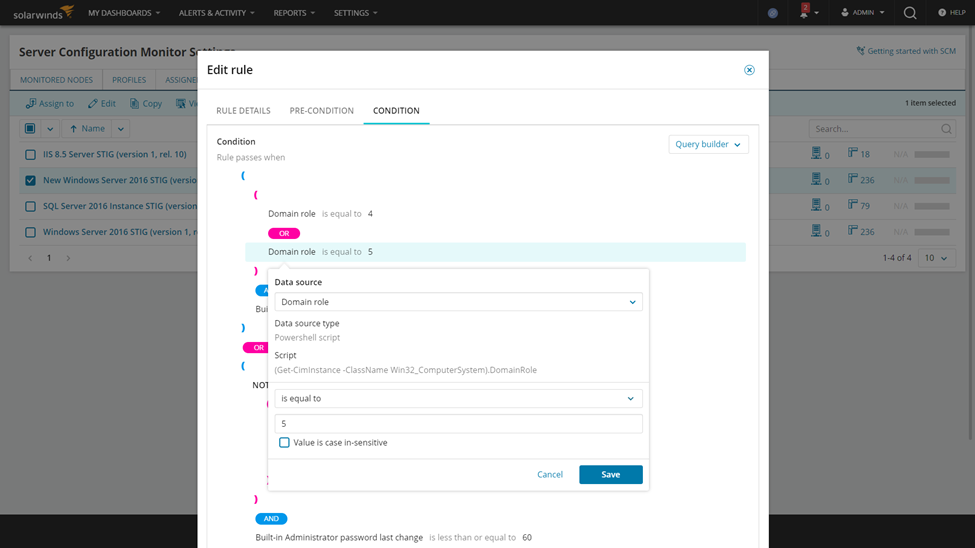The image size is (975, 548).
Task: Open the notifications bell icon
Action: click(804, 12)
